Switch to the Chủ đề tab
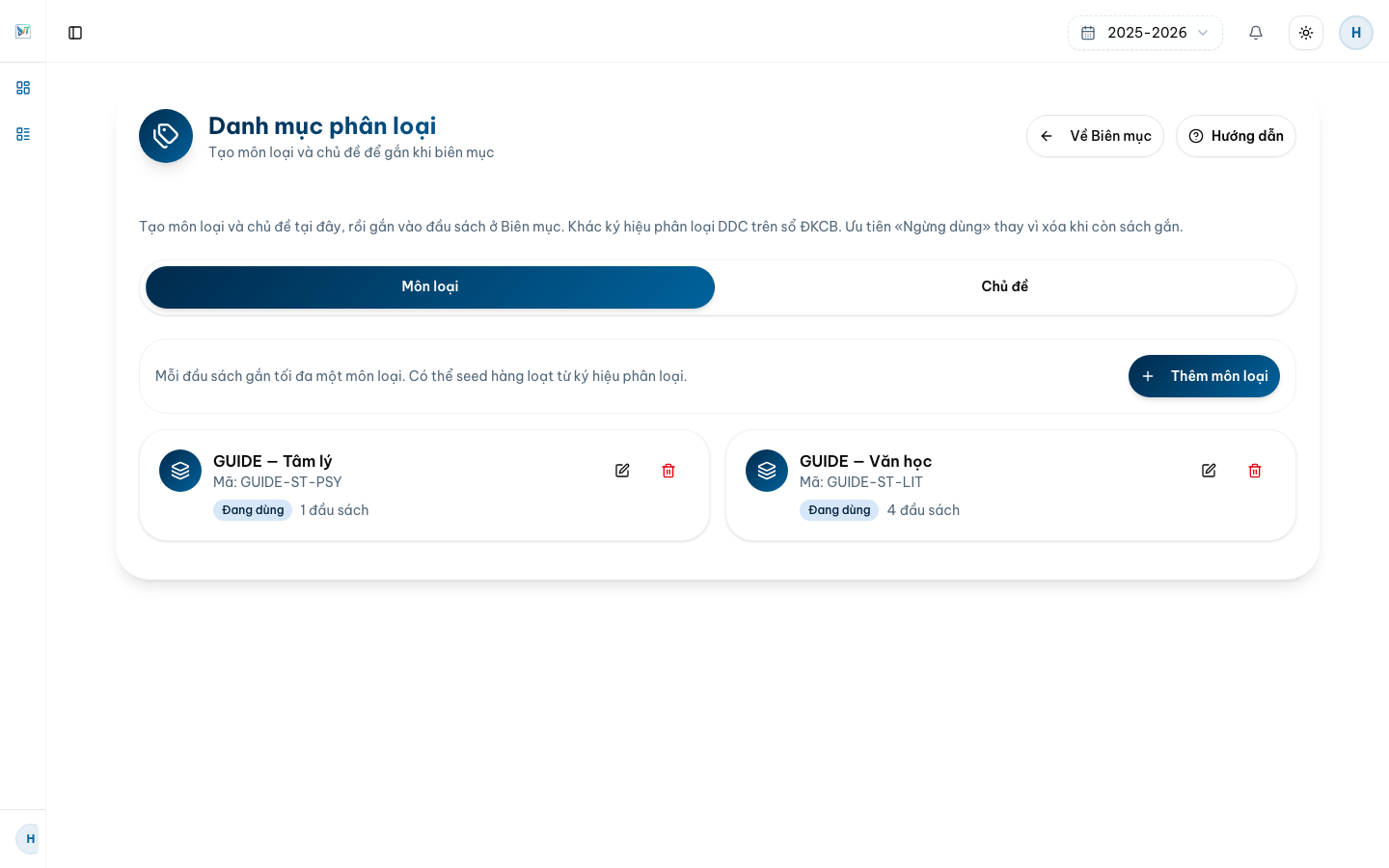Viewport: 1389px width, 868px height. point(1005,287)
